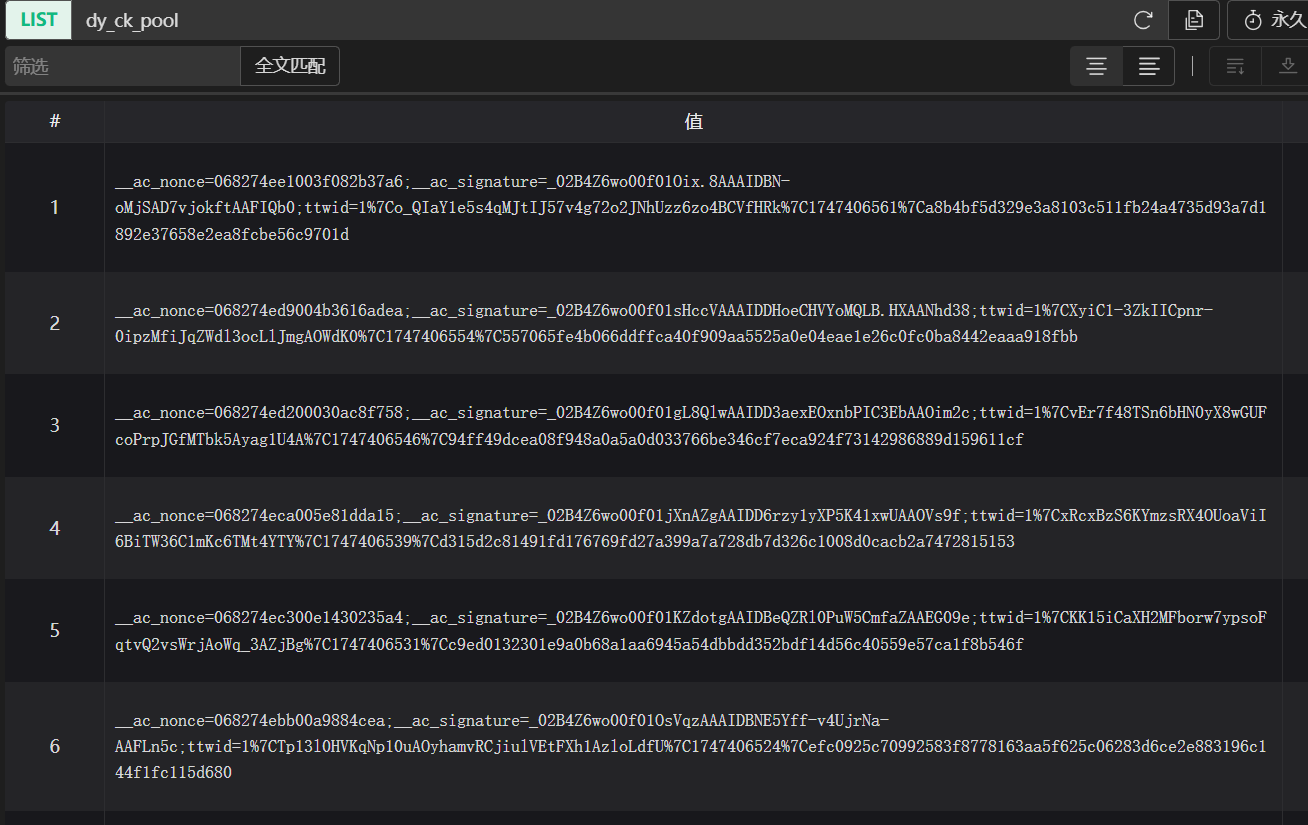Click the # column header

click(54, 121)
